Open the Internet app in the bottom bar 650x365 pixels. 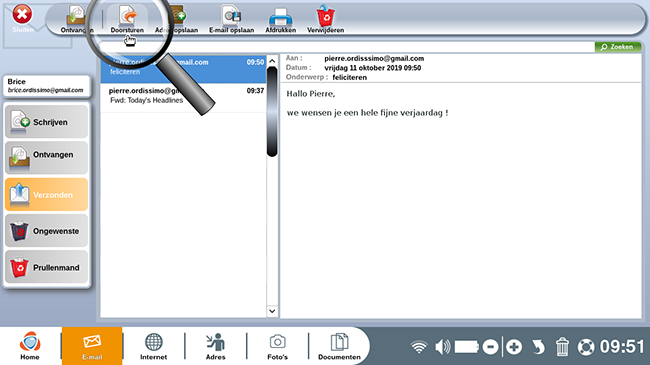tap(153, 346)
